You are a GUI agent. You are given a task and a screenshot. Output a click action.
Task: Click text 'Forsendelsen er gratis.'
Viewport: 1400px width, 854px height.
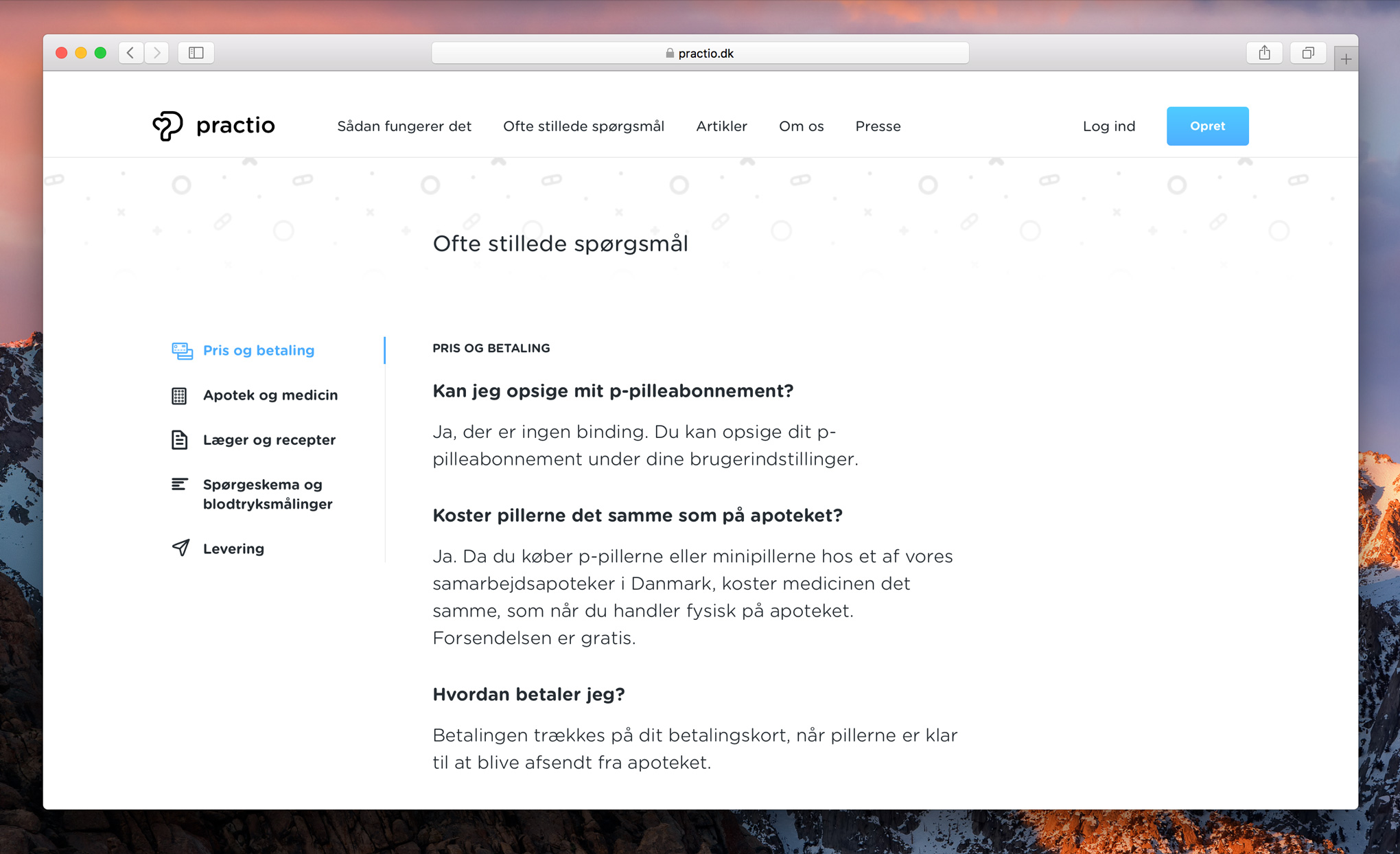pos(534,638)
